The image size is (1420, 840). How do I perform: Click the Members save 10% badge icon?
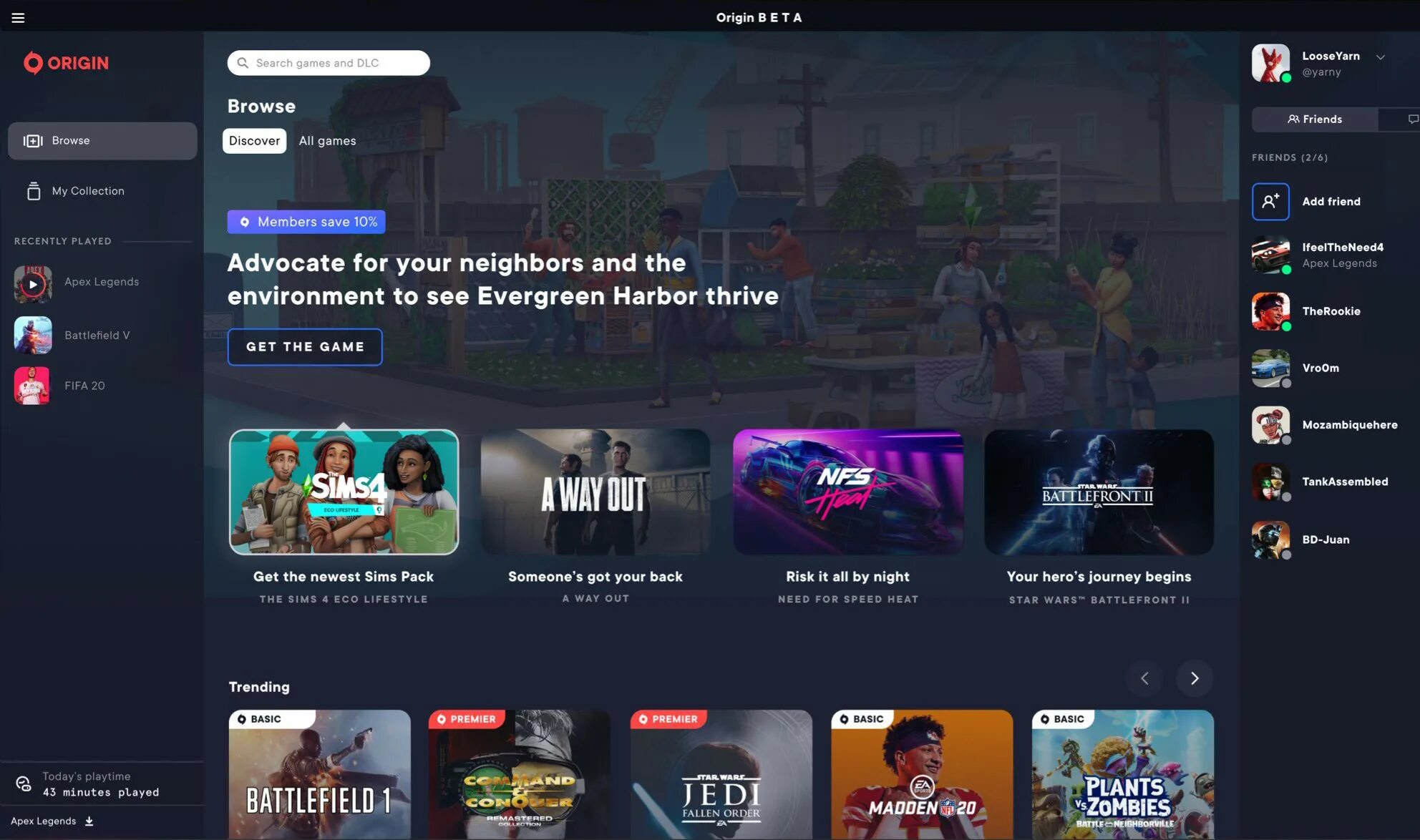(243, 221)
